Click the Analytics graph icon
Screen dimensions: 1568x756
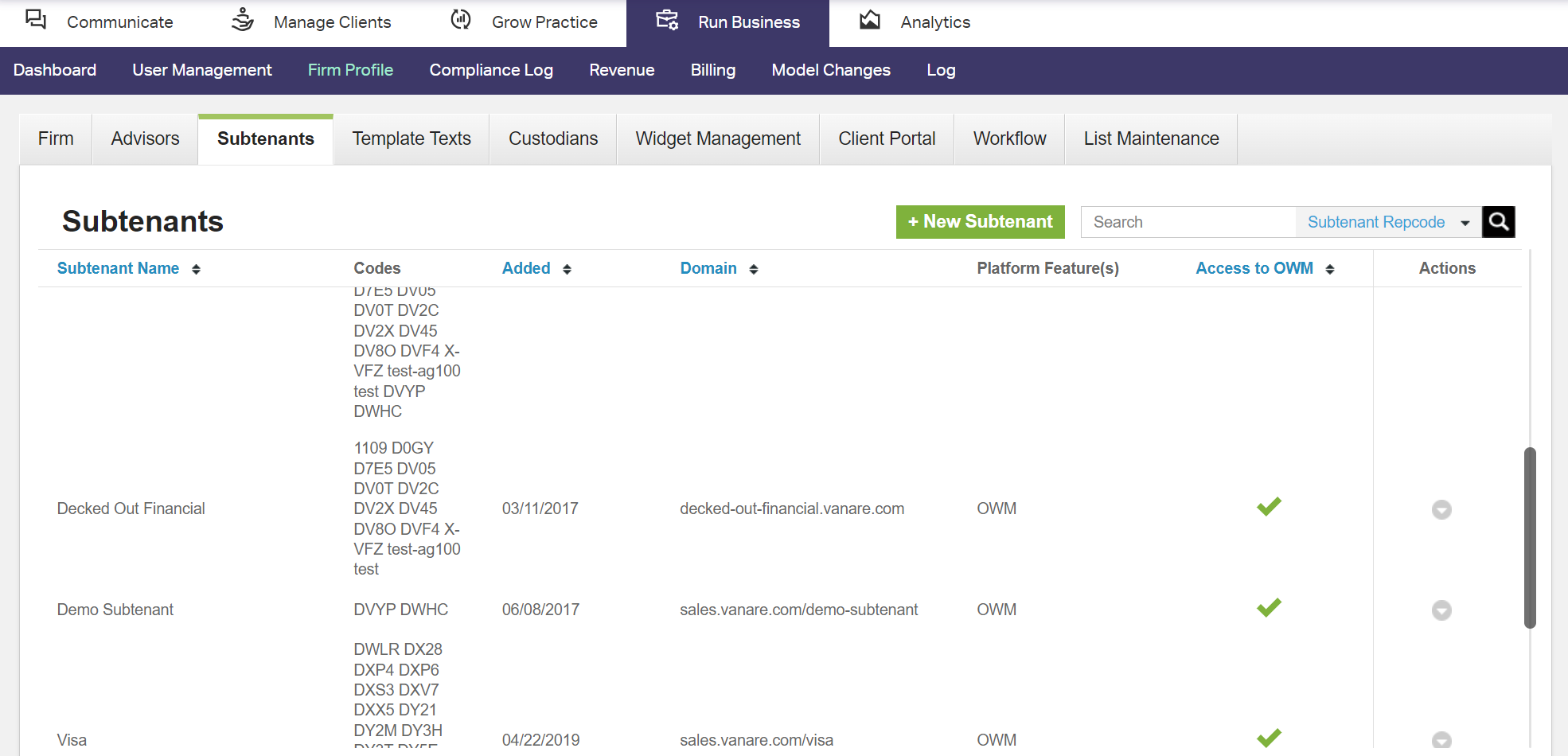click(x=870, y=20)
